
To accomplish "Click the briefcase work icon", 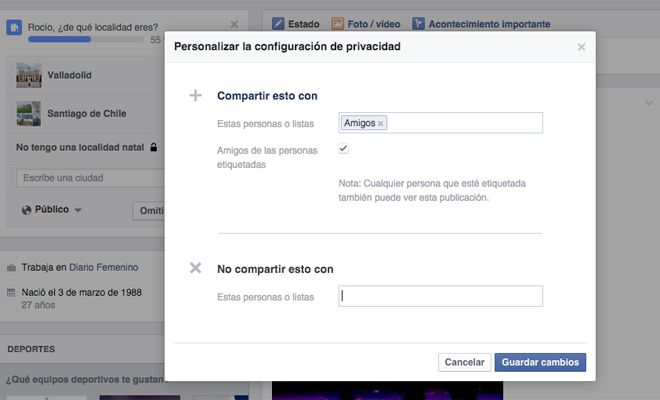I will [x=11, y=268].
